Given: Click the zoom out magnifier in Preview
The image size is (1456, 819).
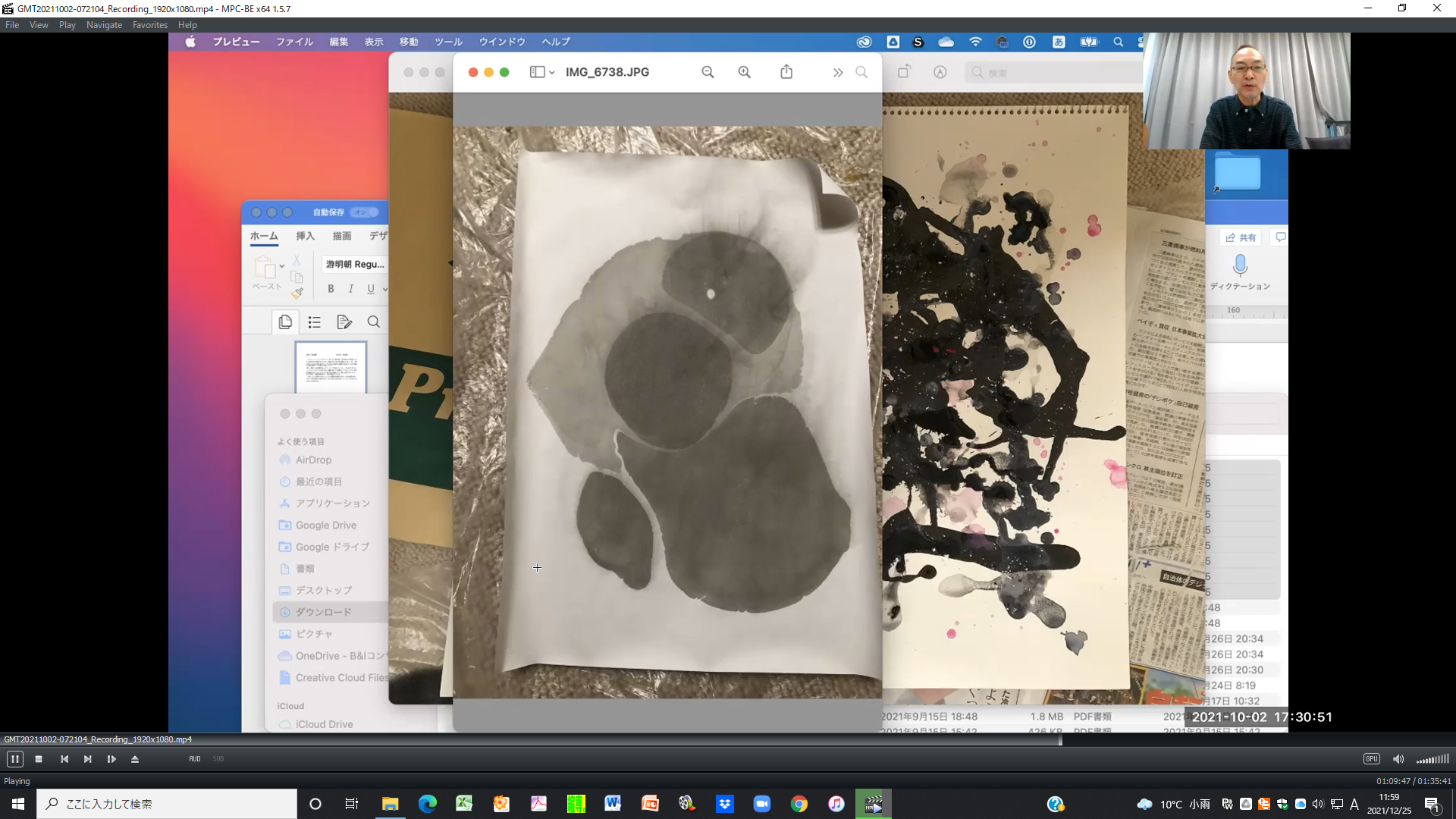Looking at the screenshot, I should (x=708, y=72).
